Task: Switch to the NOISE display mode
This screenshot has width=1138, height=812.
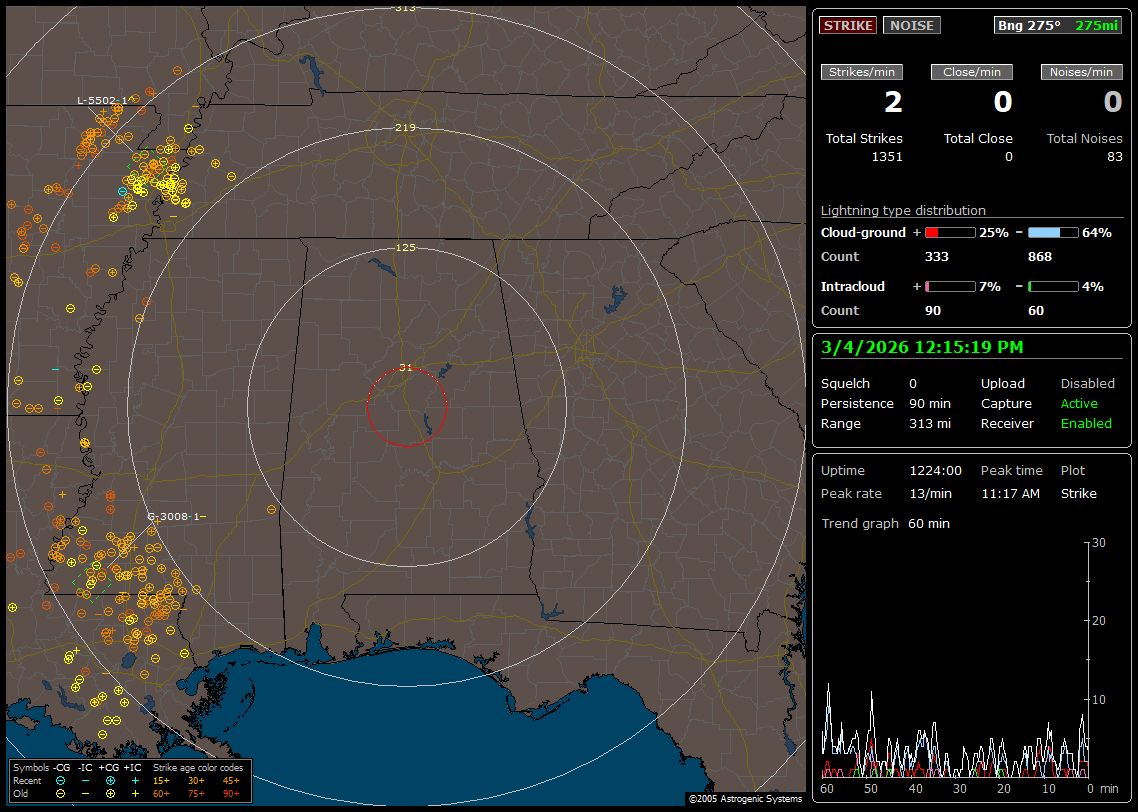Action: pos(911,25)
